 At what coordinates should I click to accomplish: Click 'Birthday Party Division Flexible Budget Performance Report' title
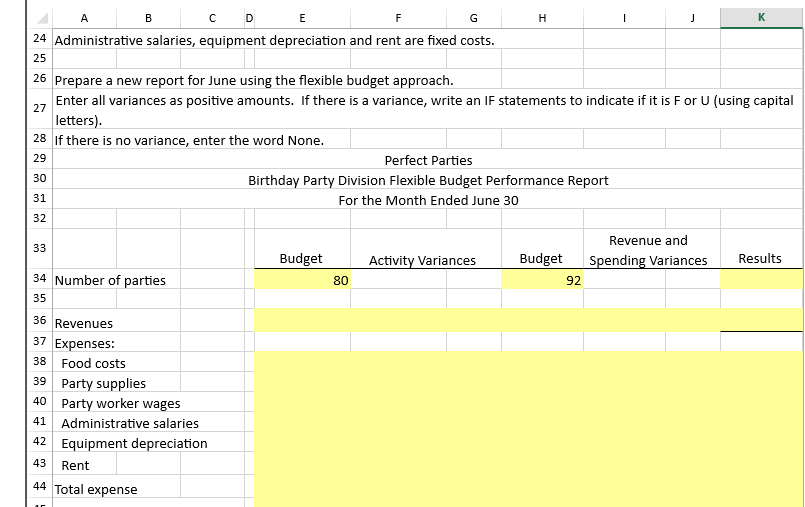[x=428, y=180]
